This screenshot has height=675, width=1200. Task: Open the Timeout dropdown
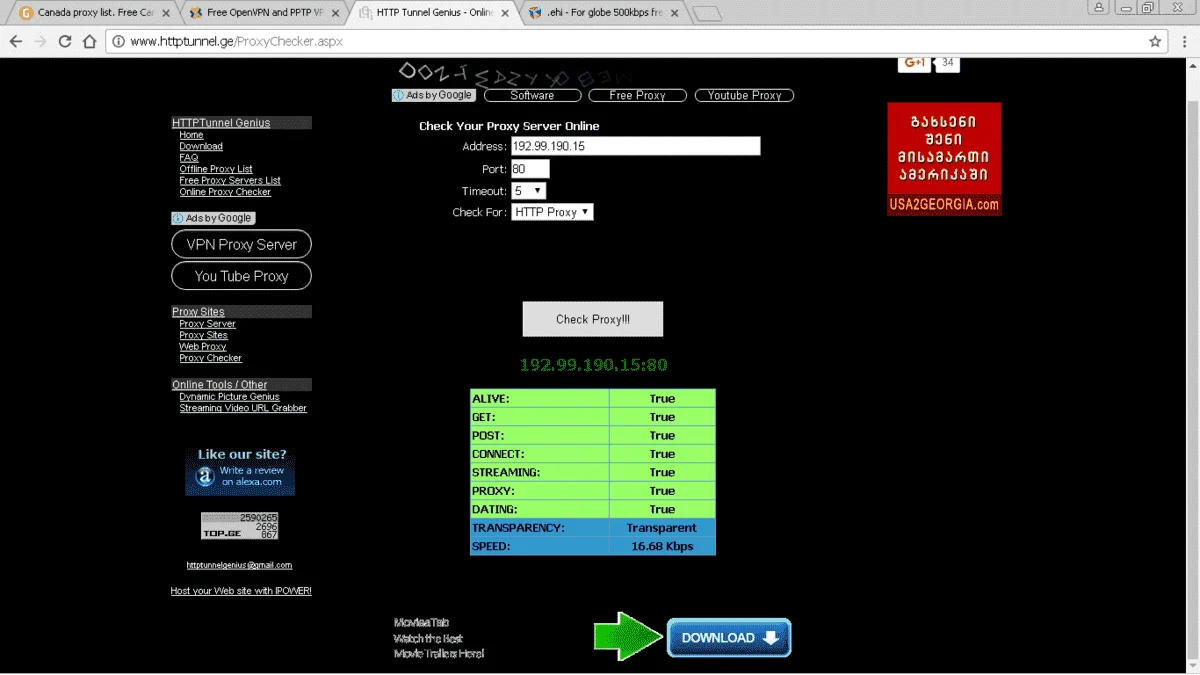529,190
